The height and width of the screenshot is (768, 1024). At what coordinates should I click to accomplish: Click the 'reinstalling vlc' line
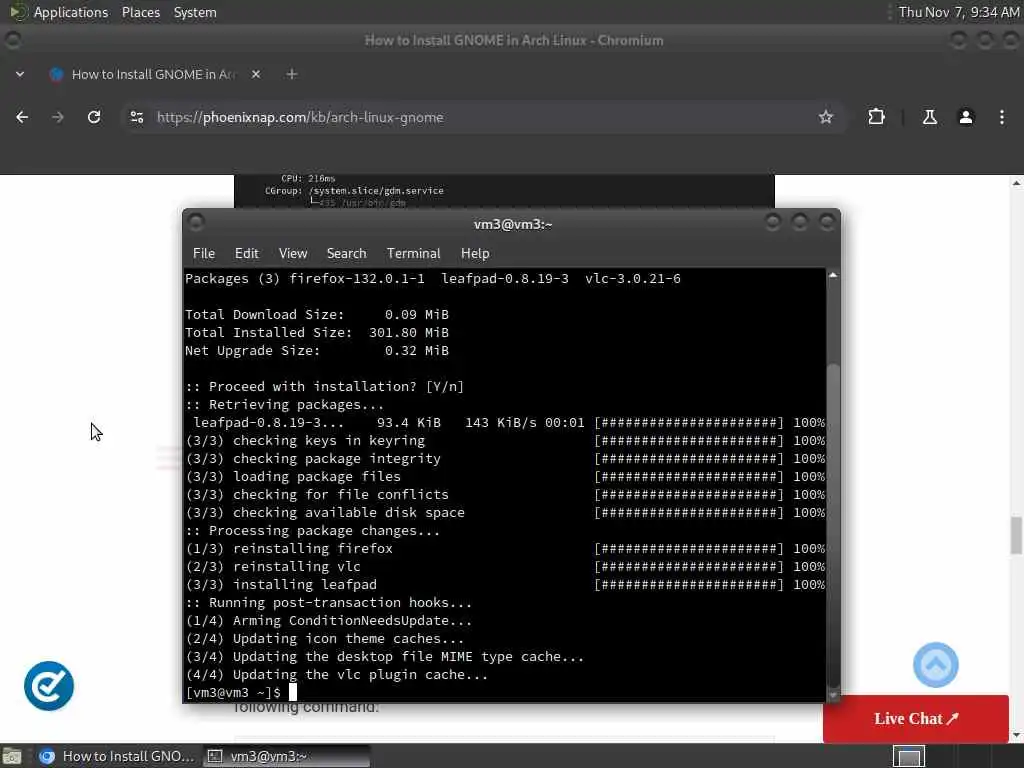273,566
